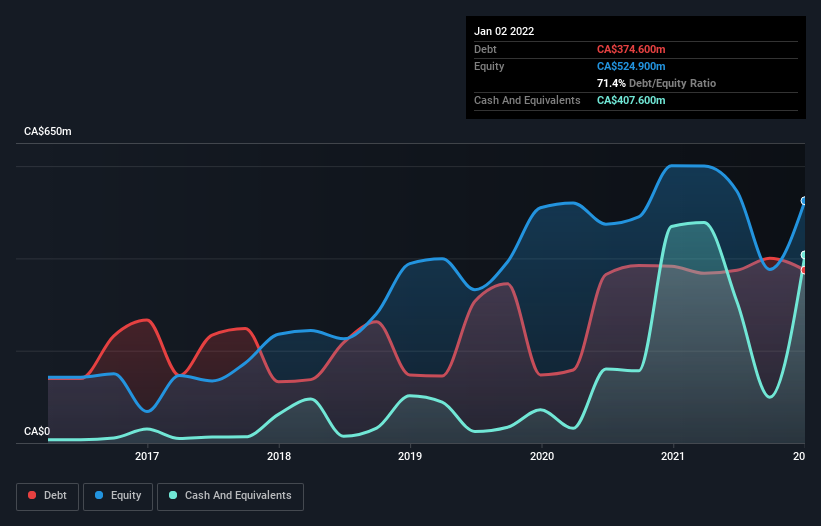Select the 2017 axis label
Viewport: 821px width, 526px height.
coord(147,456)
